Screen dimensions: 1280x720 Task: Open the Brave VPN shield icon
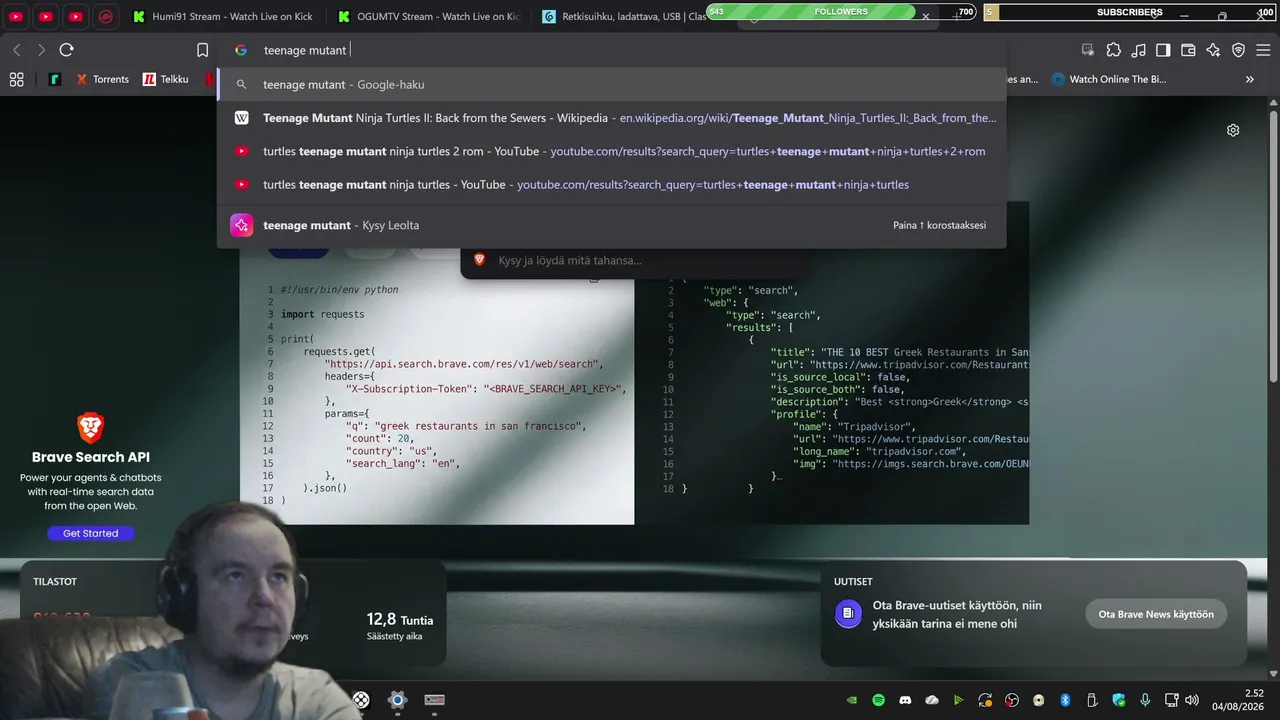pos(1238,50)
